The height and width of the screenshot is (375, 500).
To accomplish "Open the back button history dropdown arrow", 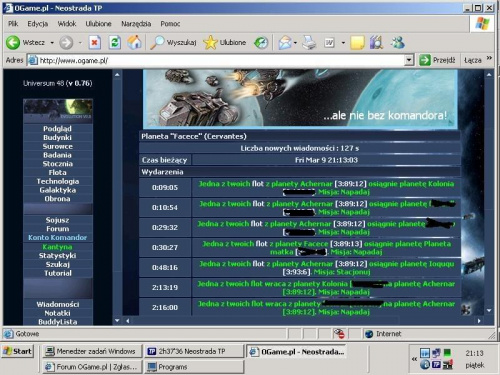I will pyautogui.click(x=52, y=43).
